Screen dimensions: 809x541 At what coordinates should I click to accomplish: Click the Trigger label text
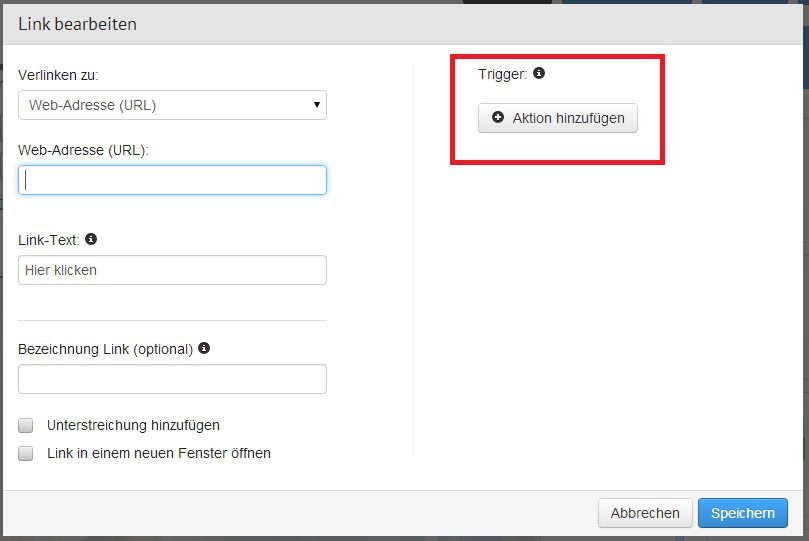pyautogui.click(x=502, y=74)
